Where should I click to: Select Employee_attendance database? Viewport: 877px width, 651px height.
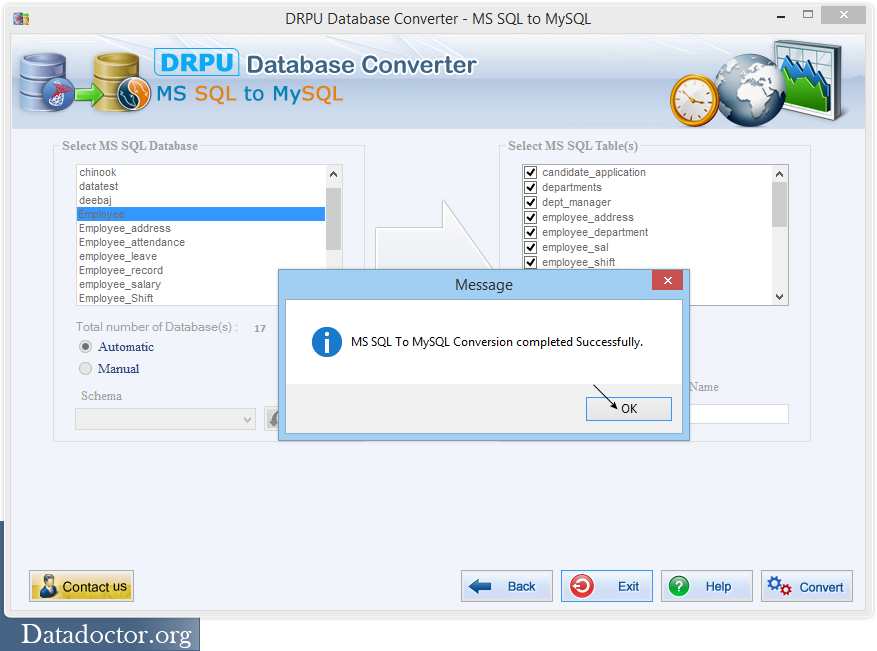point(200,242)
